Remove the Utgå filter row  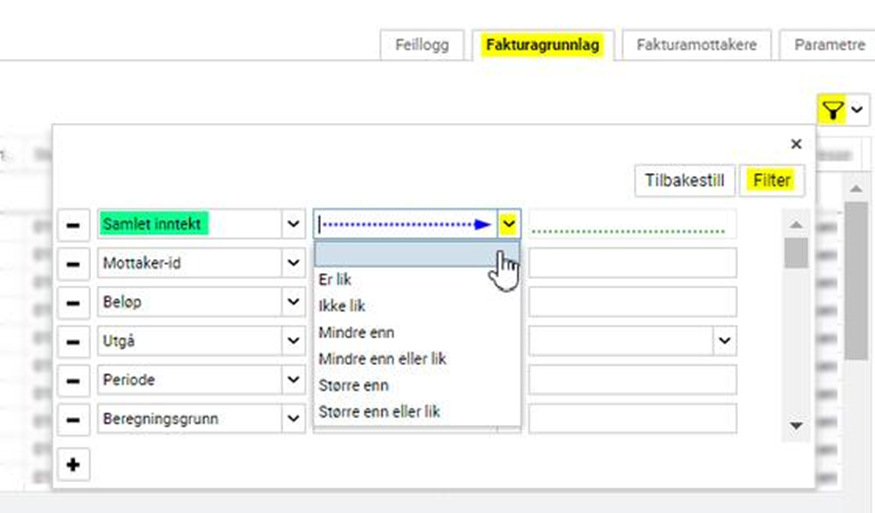73,342
